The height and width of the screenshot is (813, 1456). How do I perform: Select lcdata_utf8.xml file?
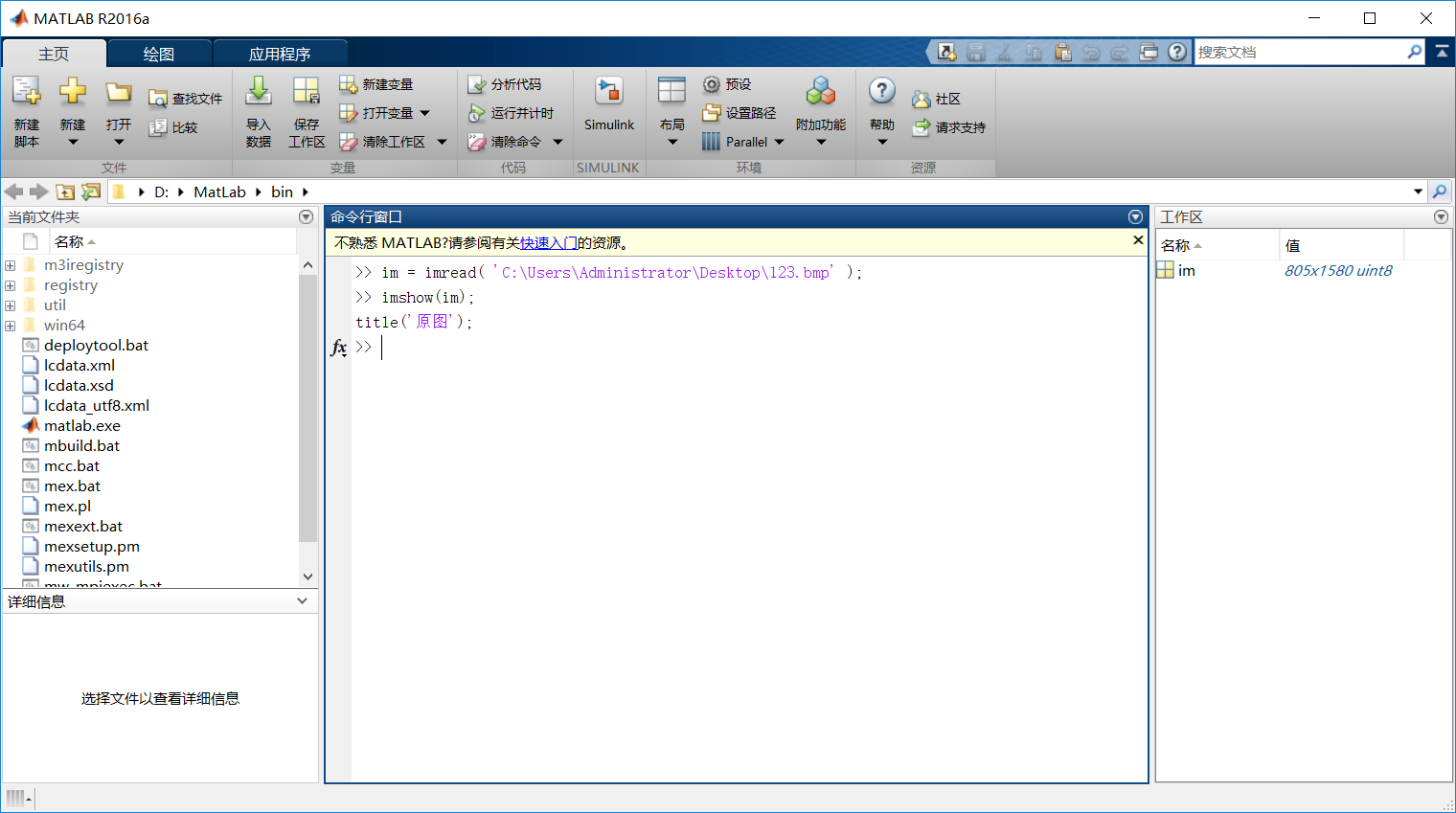[x=96, y=405]
